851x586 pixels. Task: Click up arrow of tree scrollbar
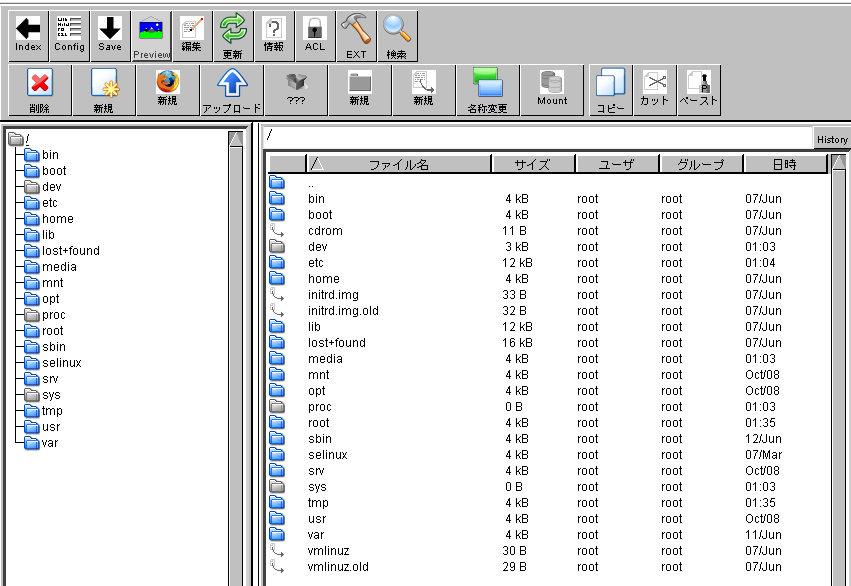(x=236, y=139)
